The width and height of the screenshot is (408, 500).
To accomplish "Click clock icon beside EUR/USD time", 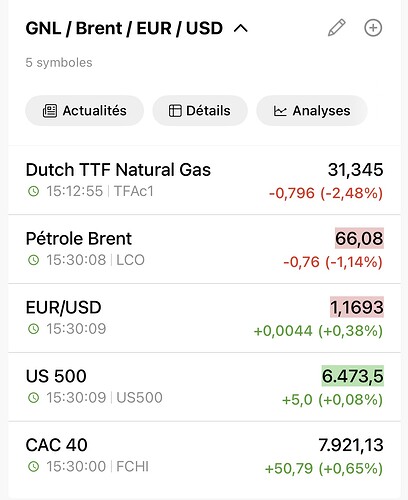I will (x=33, y=329).
